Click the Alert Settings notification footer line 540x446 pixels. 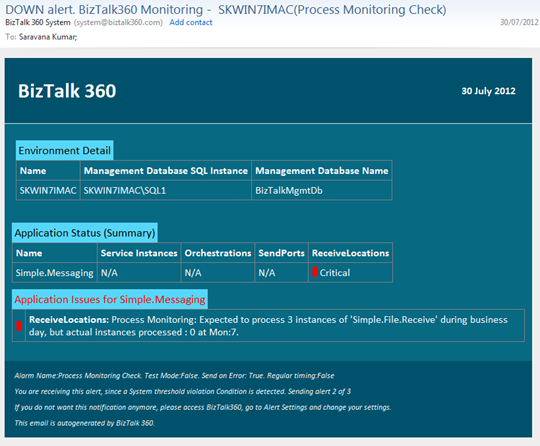(202, 407)
